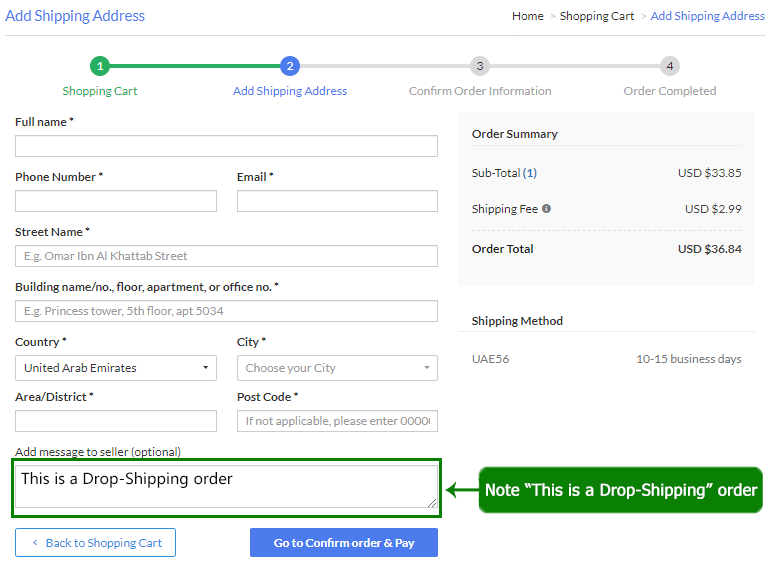Click the Street Name field
Screen dimensions: 770x580
(226, 256)
